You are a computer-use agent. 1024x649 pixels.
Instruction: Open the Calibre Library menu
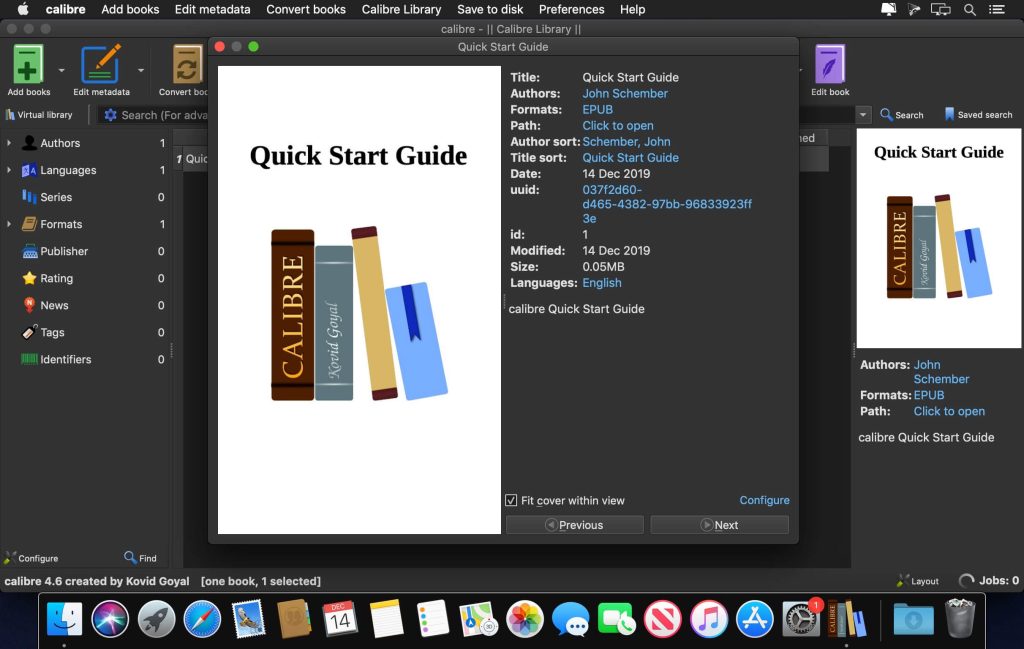click(400, 9)
